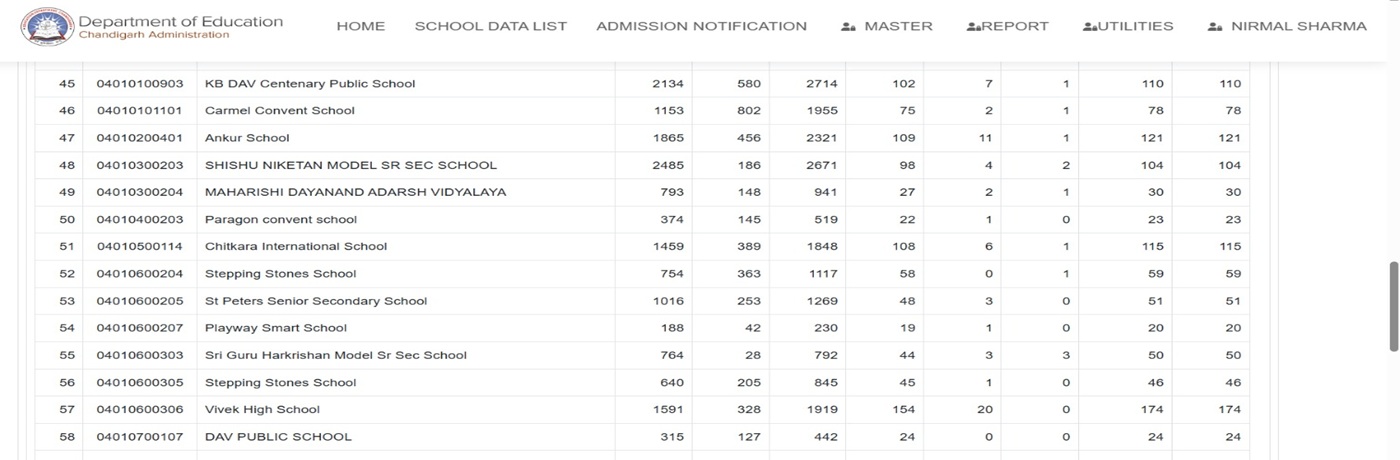Viewport: 1400px width, 460px height.
Task: Click value 2485 in Shishu Niketan row
Action: point(668,165)
